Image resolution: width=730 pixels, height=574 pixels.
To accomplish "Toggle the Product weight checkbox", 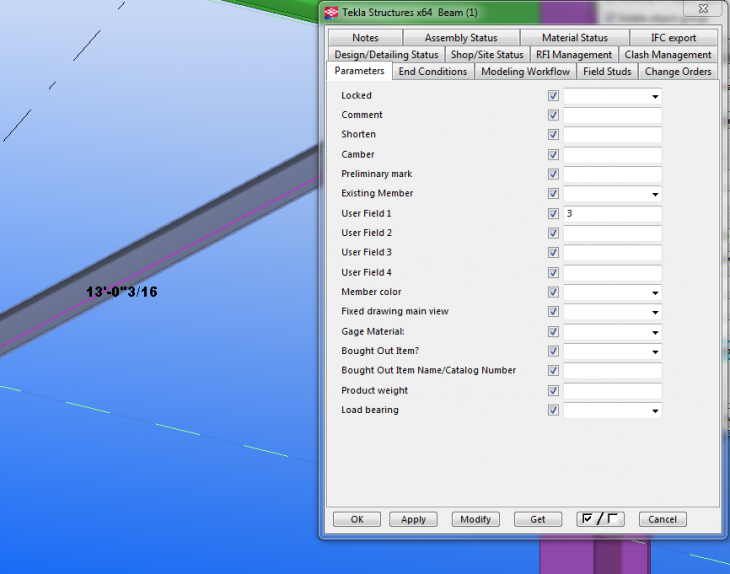I will (553, 391).
